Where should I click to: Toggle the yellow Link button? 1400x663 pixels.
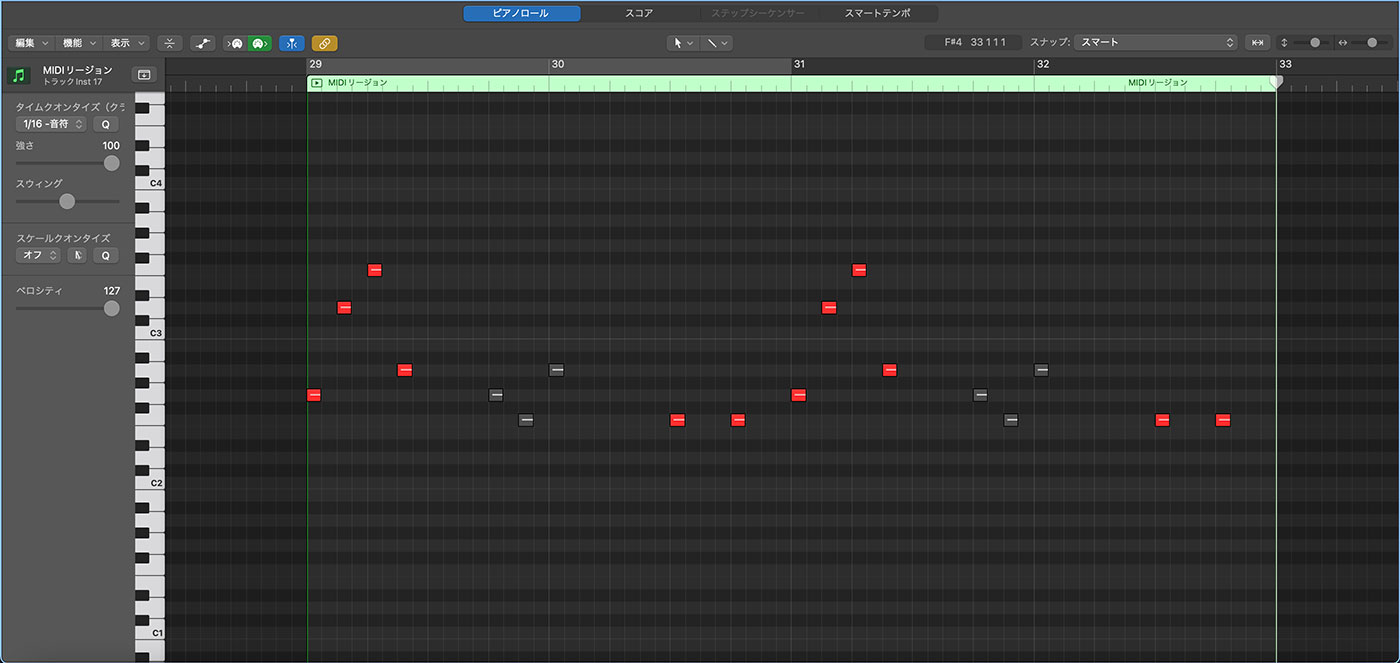[x=325, y=43]
